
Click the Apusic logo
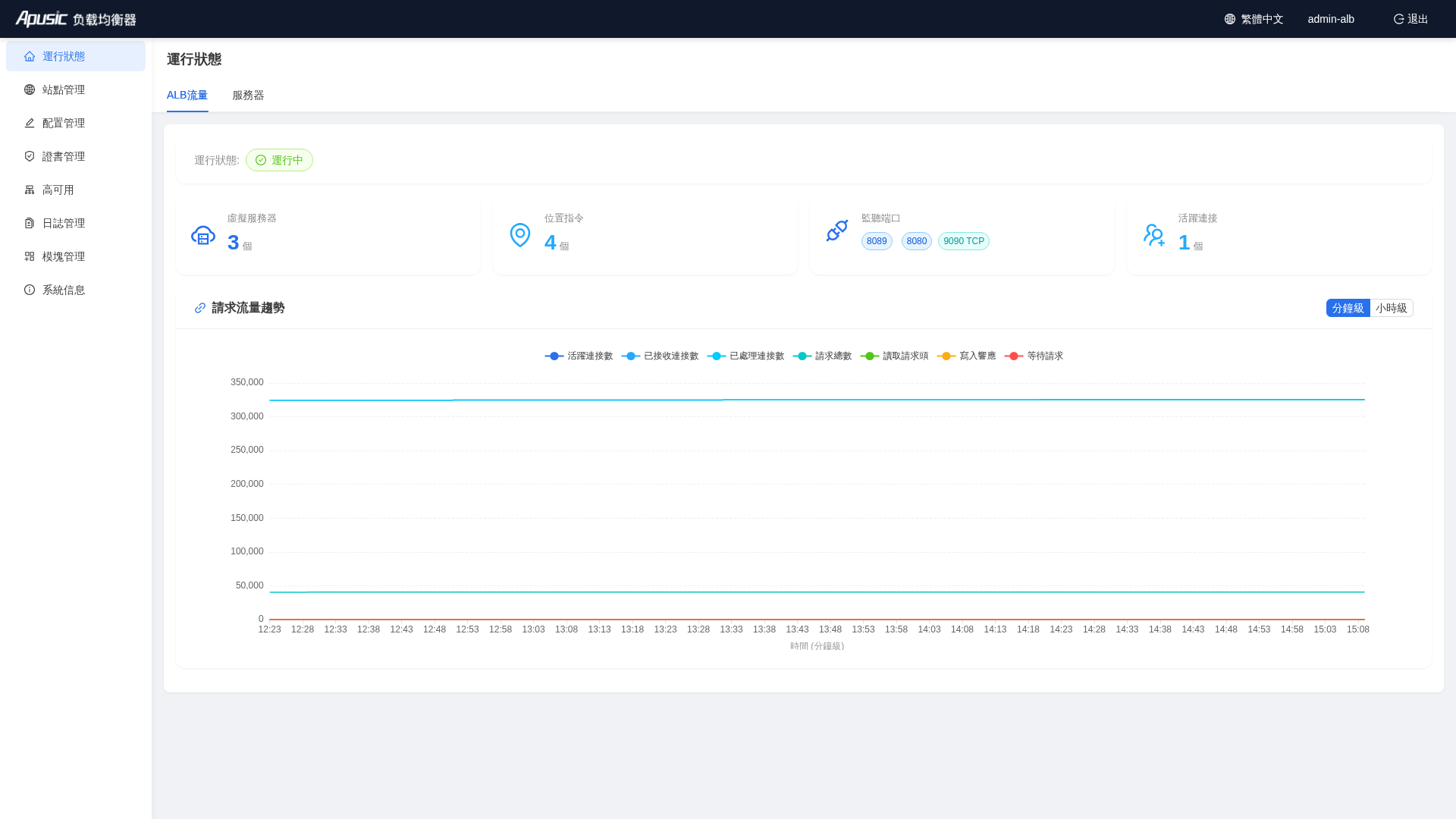point(76,19)
